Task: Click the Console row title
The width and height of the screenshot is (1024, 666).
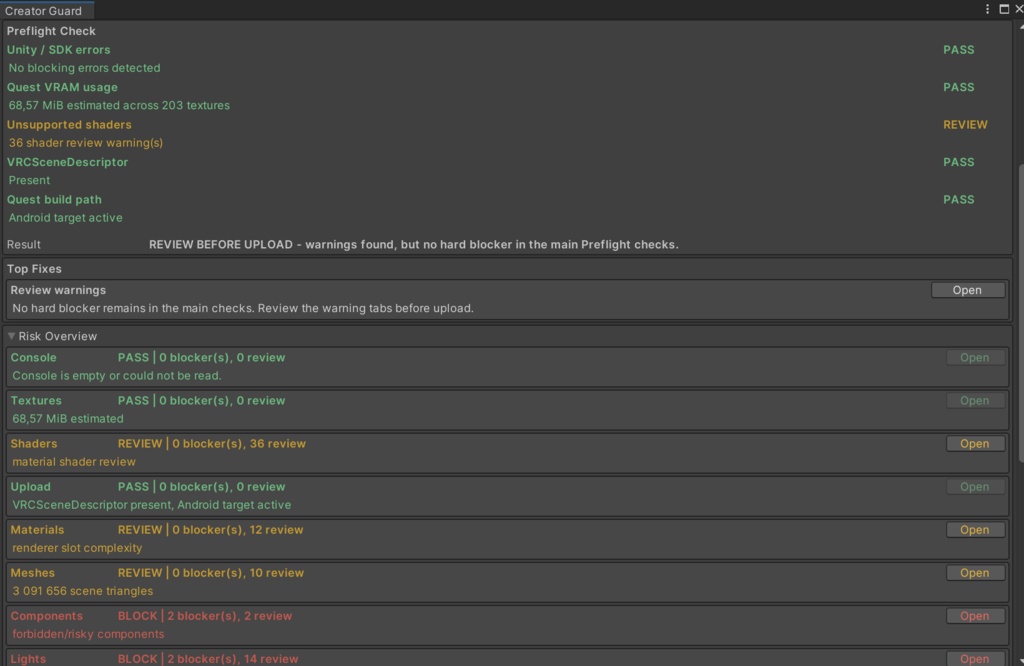Action: (x=33, y=357)
